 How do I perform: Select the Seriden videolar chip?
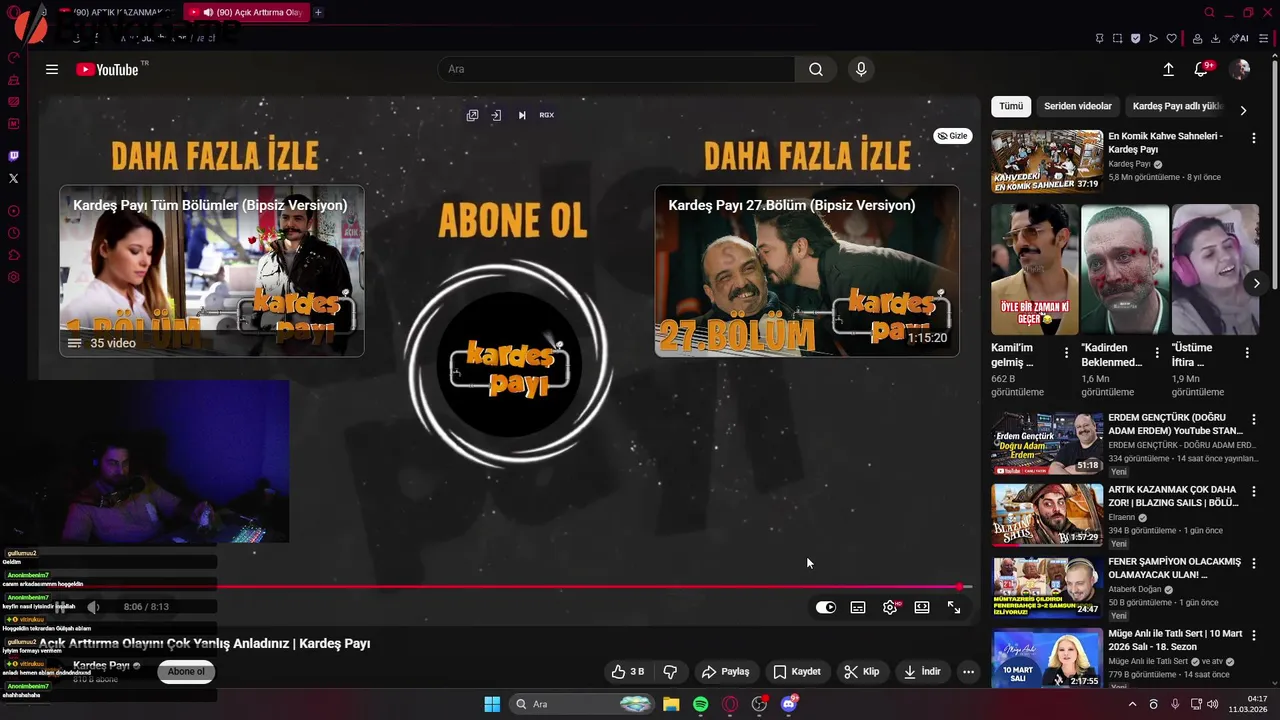(x=1078, y=106)
